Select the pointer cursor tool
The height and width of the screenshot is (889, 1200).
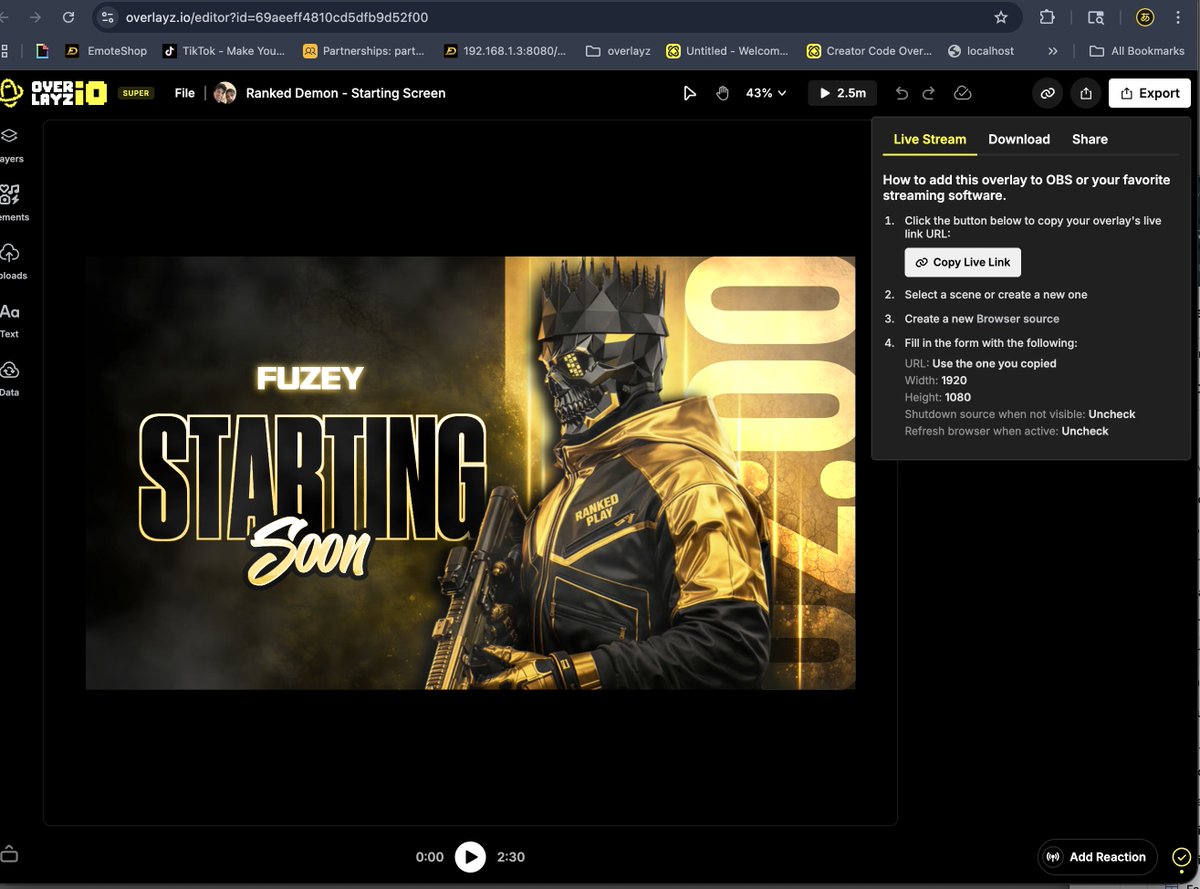(689, 93)
